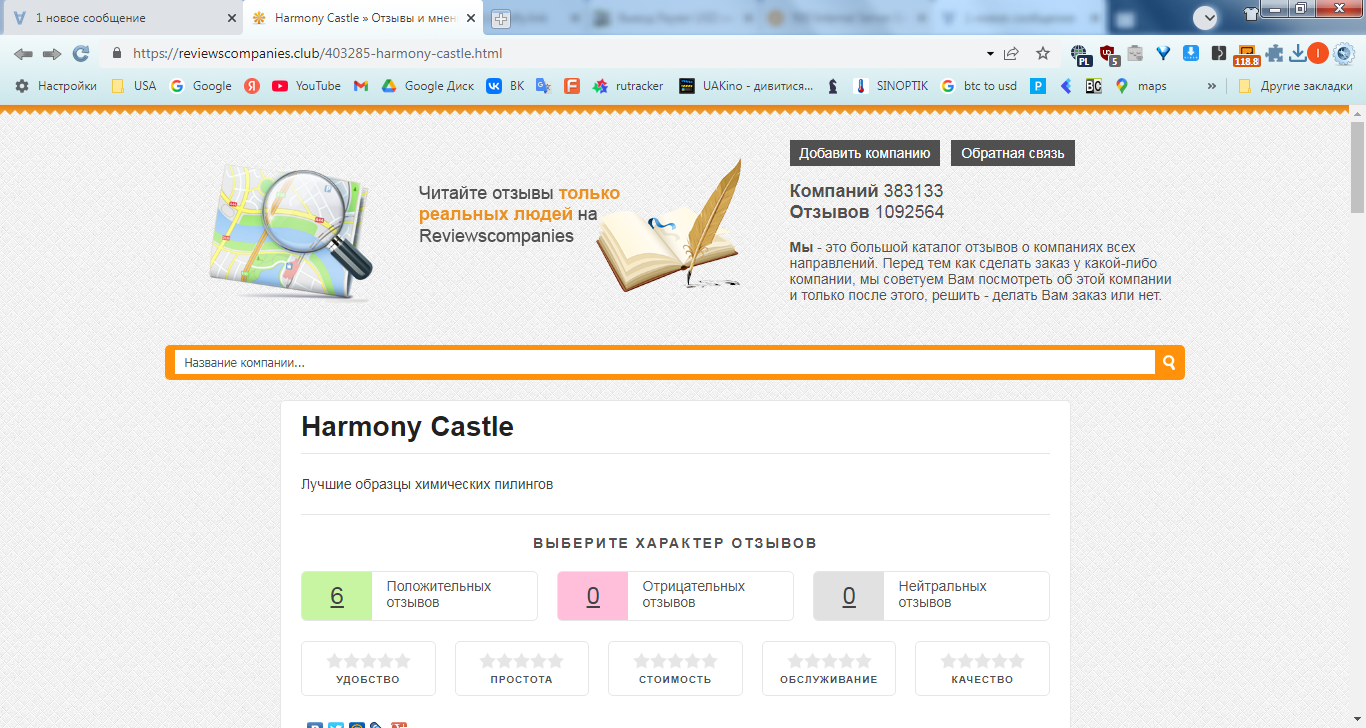Click the browser Forward arrow
This screenshot has width=1366, height=728.
tap(52, 53)
